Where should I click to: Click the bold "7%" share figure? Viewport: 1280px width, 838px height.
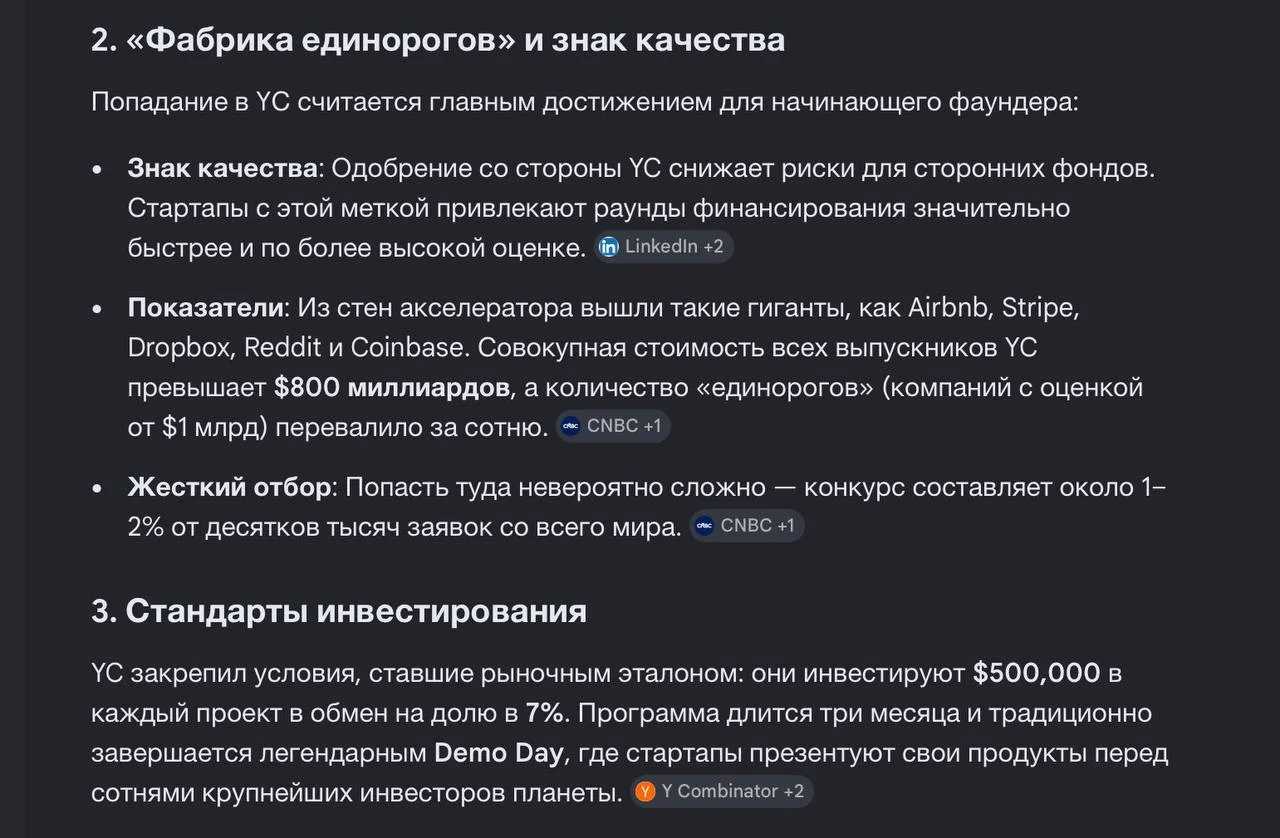tap(545, 713)
